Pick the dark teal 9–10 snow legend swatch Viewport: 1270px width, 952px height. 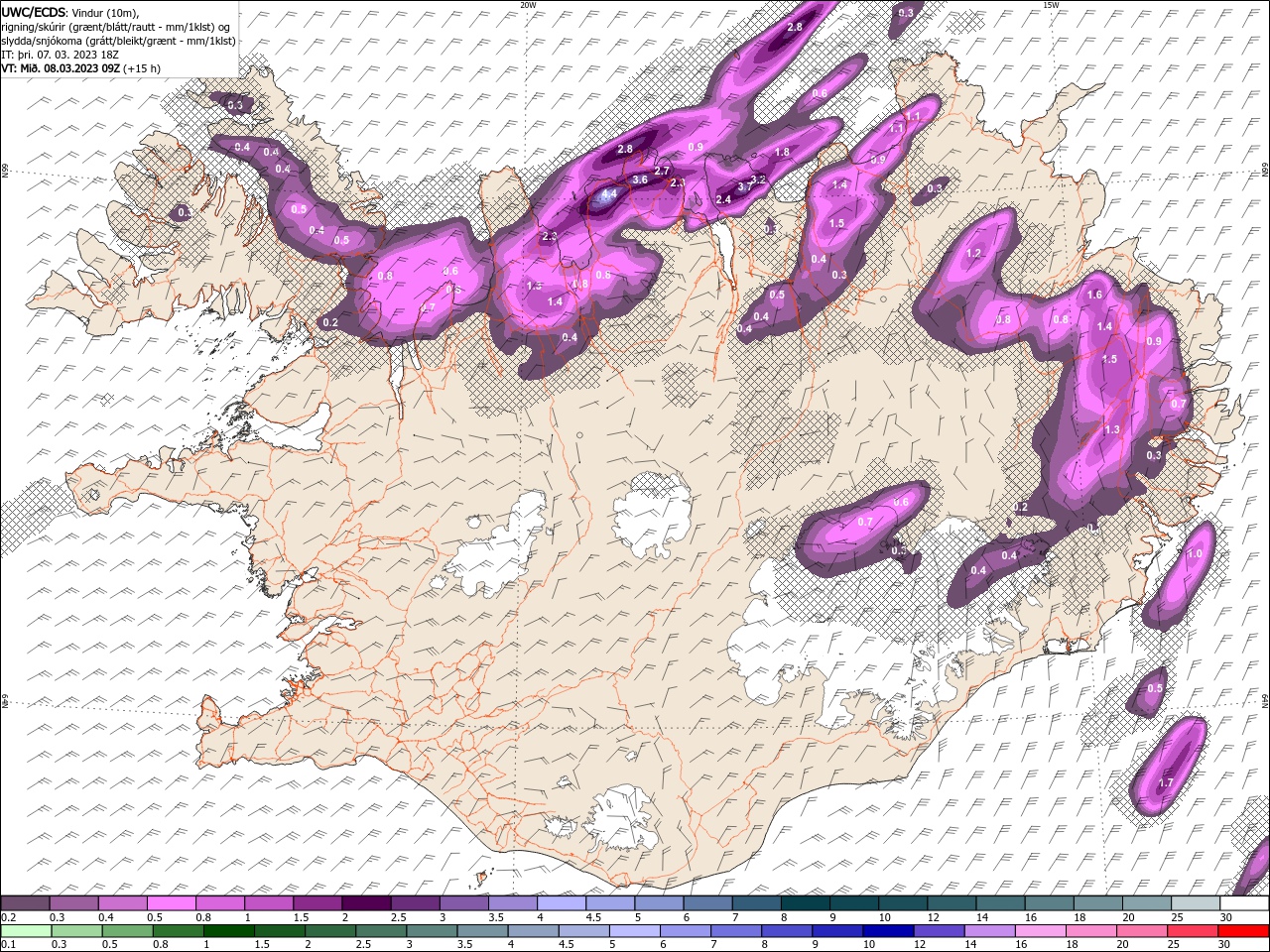[x=806, y=903]
